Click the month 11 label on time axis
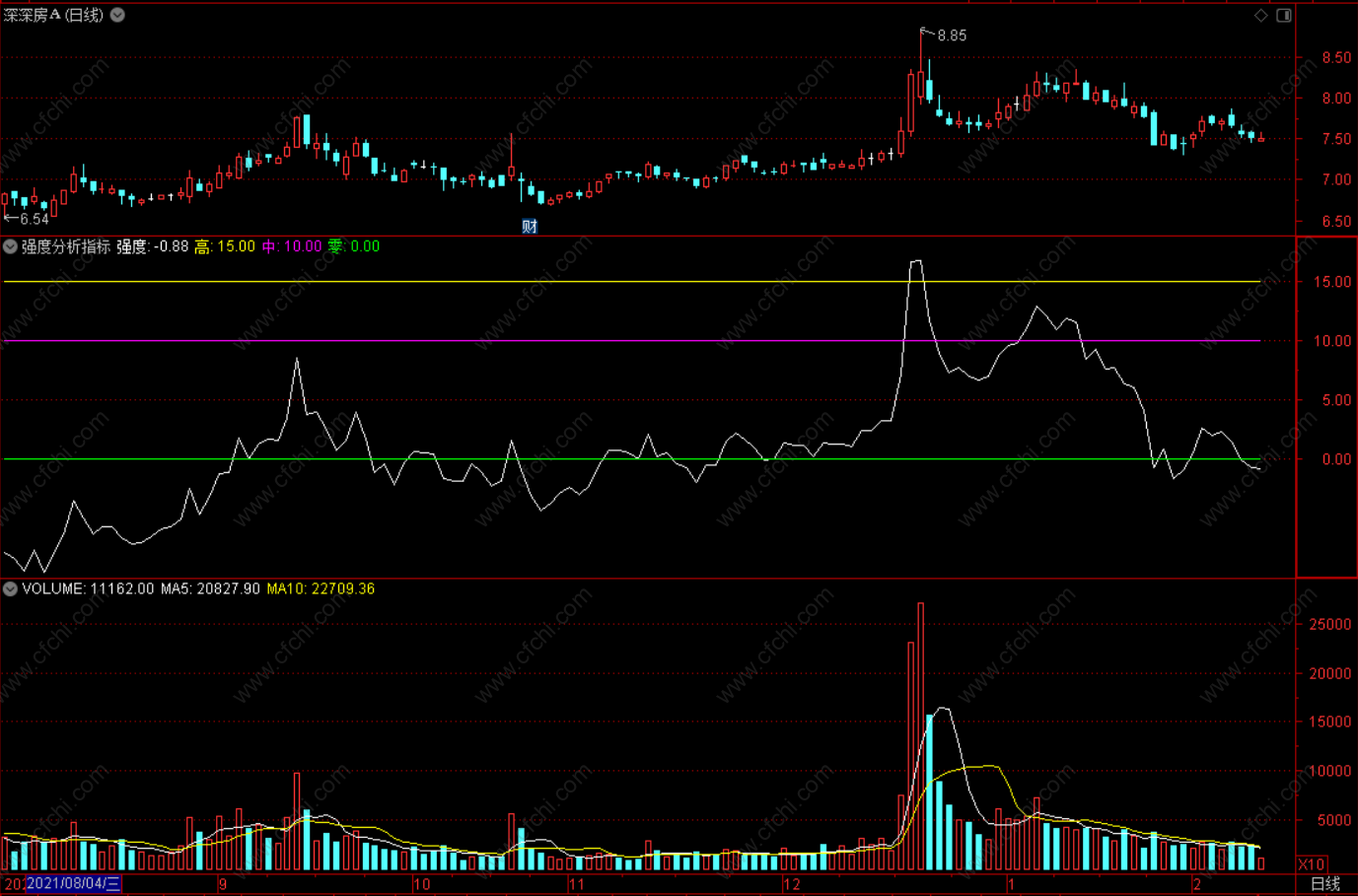1358x896 pixels. coord(577,884)
